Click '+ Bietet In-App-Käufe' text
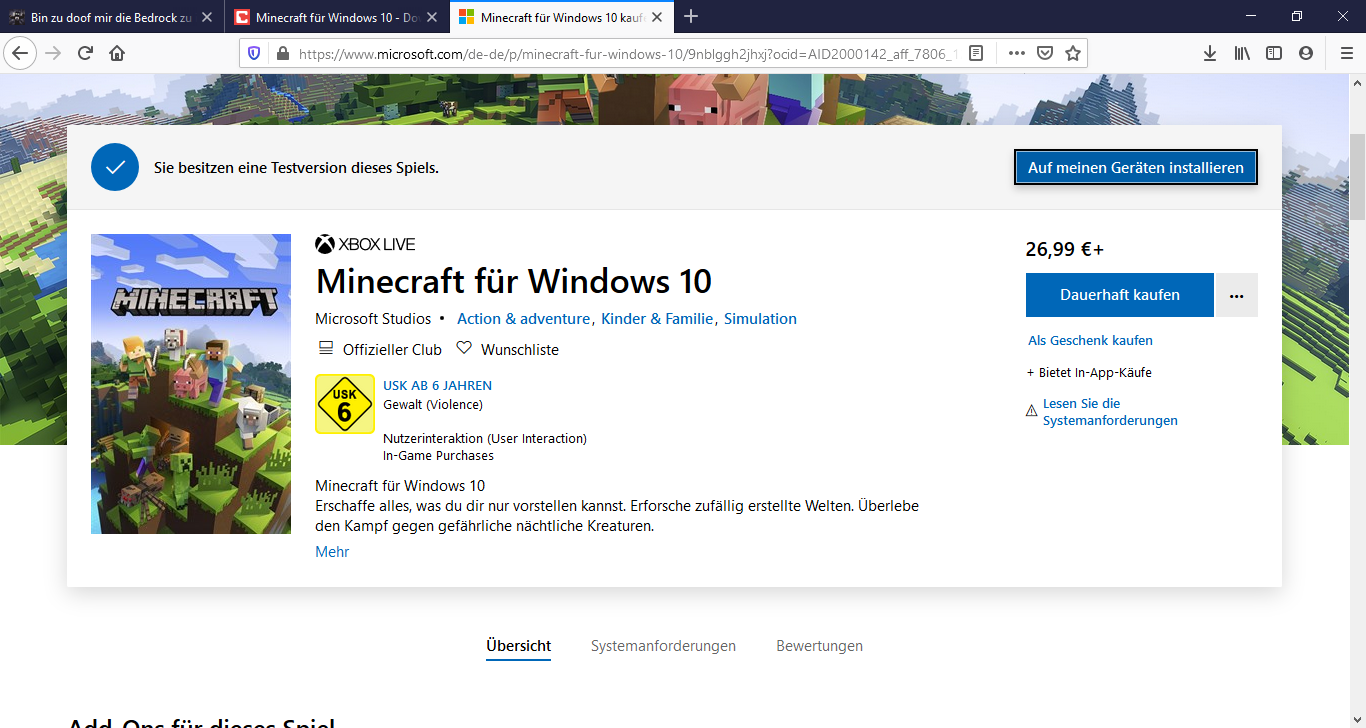The image size is (1366, 728). [x=1089, y=373]
